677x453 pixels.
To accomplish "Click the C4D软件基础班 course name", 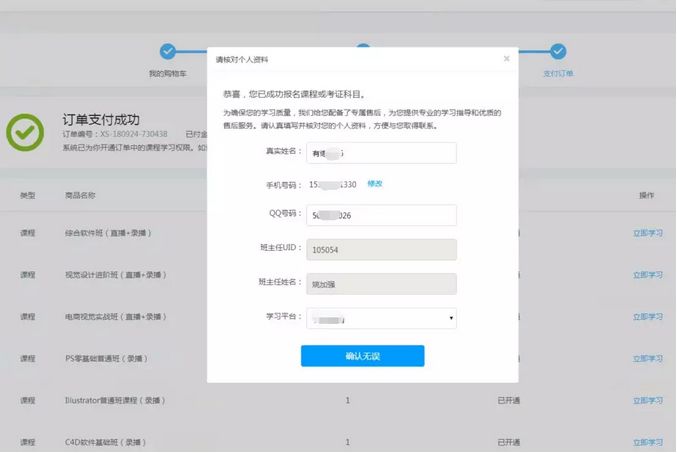I will click(x=101, y=441).
